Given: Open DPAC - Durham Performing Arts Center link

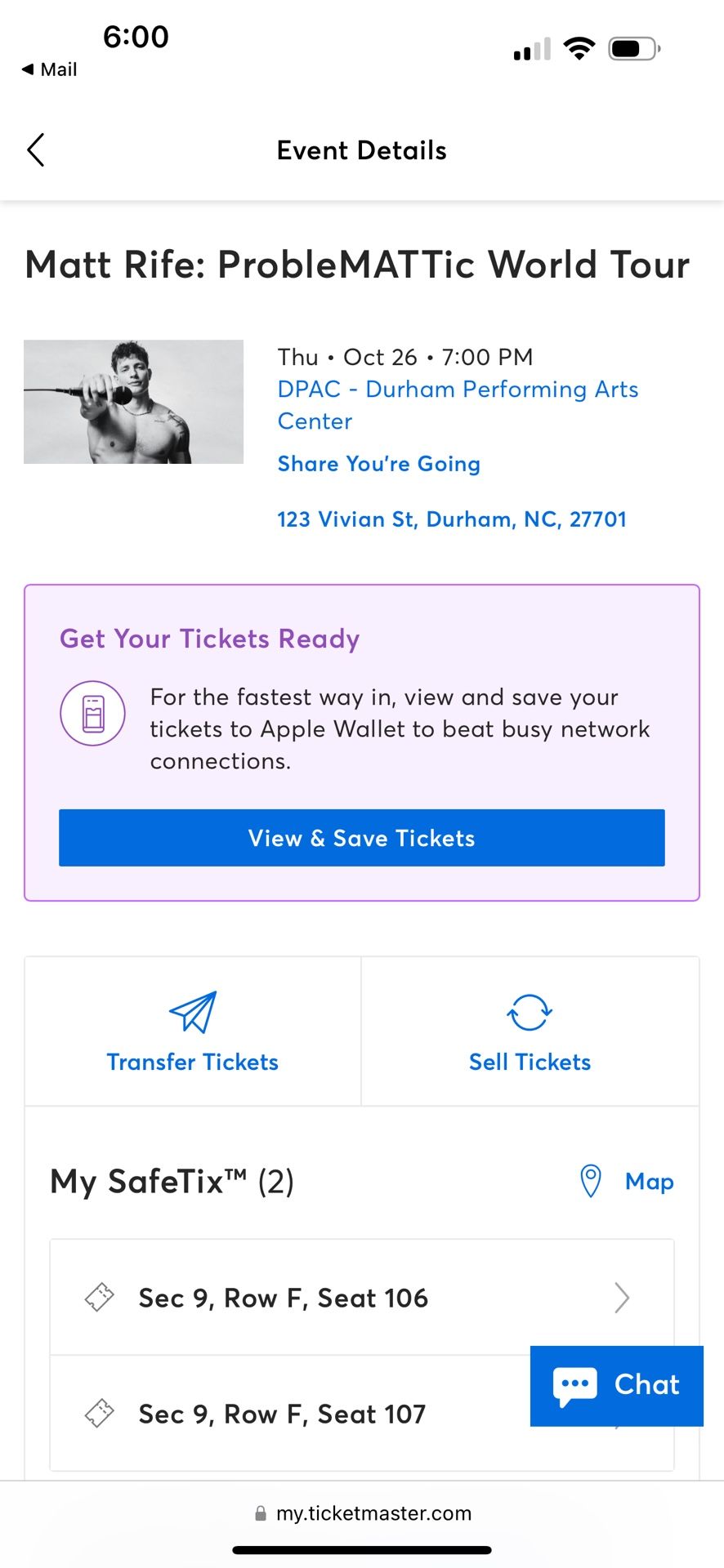Looking at the screenshot, I should tap(458, 405).
